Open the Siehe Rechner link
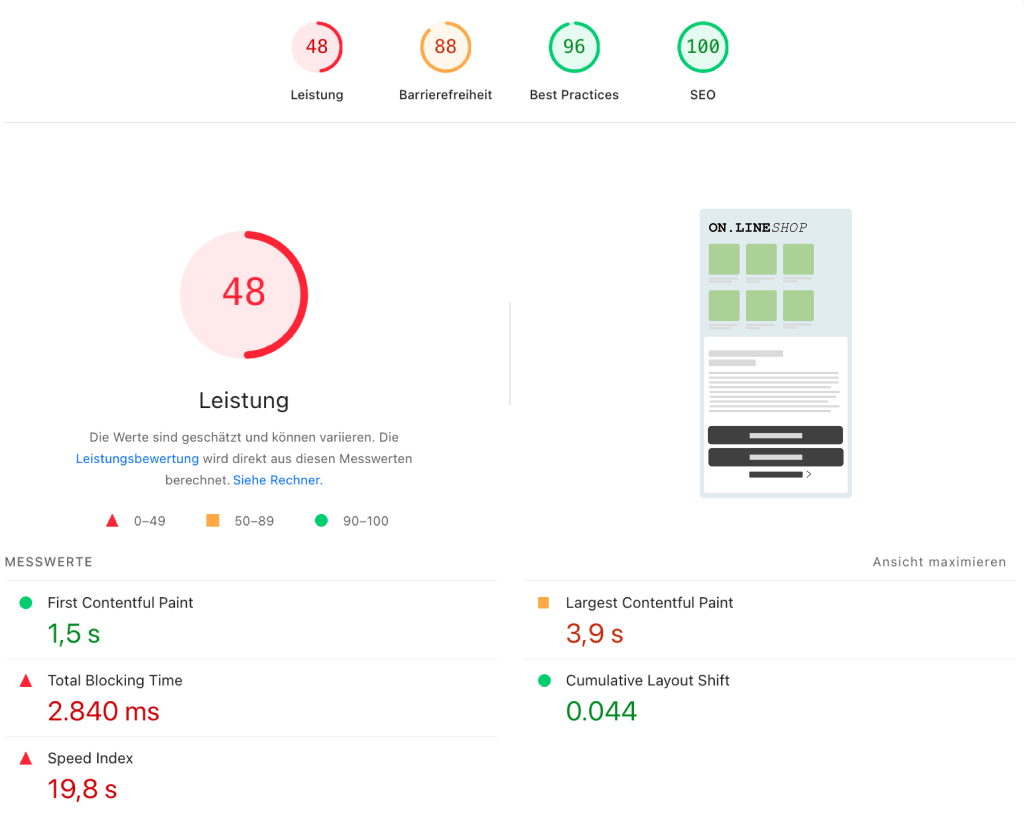1024x823 pixels. click(x=277, y=480)
